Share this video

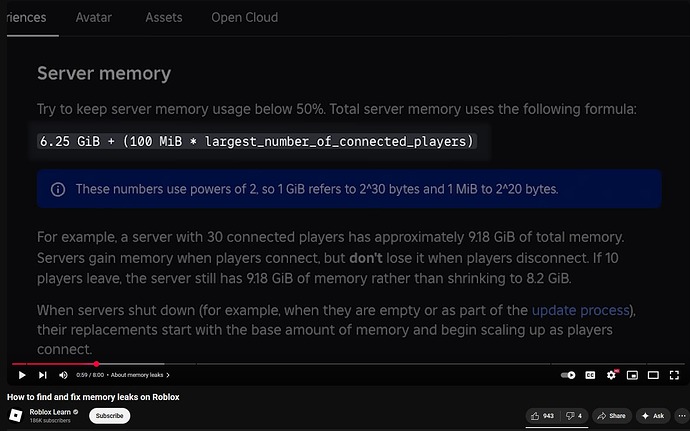[612, 416]
